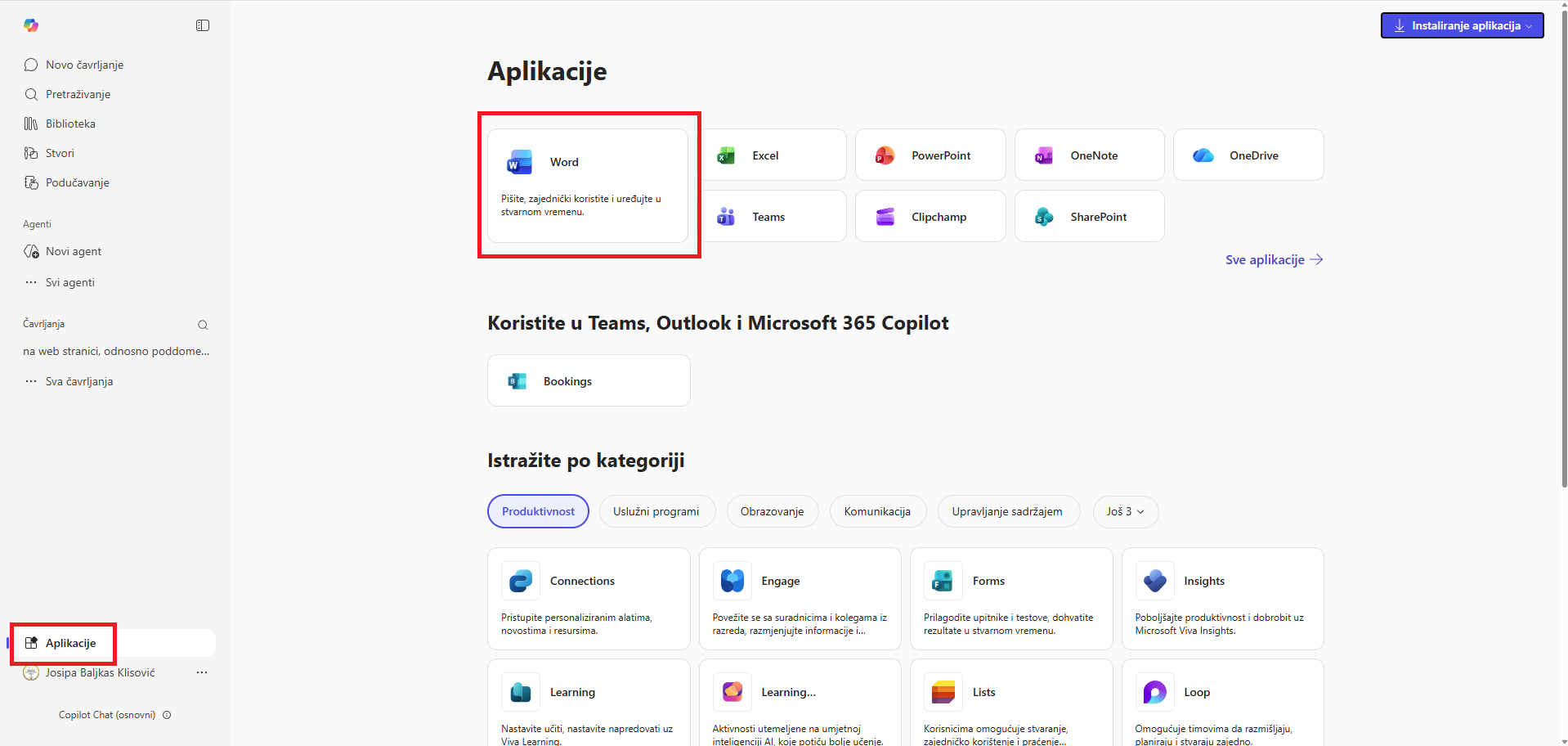Select the Produktivnost category tab
This screenshot has height=746, width=1568.
tap(538, 511)
